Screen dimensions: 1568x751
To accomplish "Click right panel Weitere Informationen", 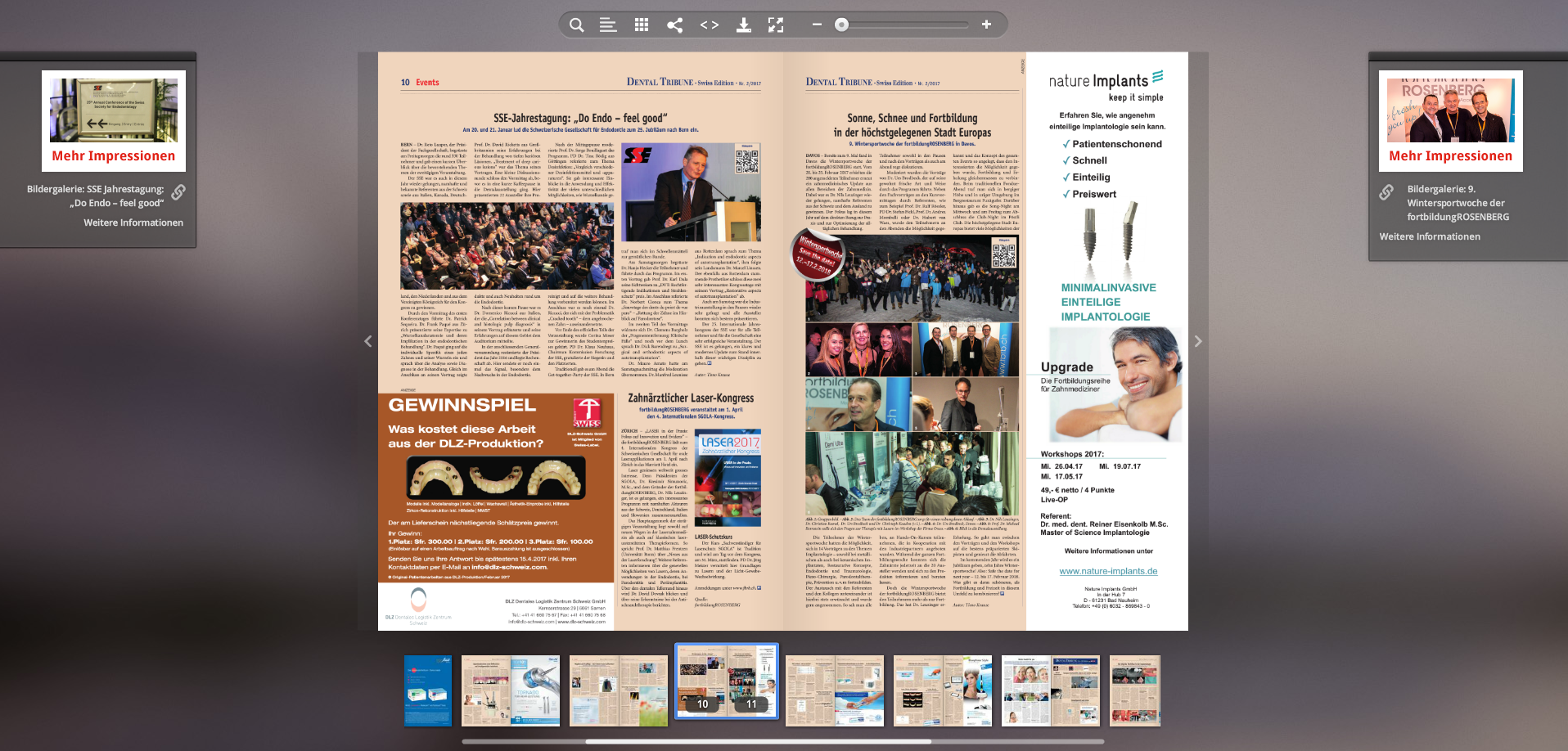I will (x=1430, y=236).
